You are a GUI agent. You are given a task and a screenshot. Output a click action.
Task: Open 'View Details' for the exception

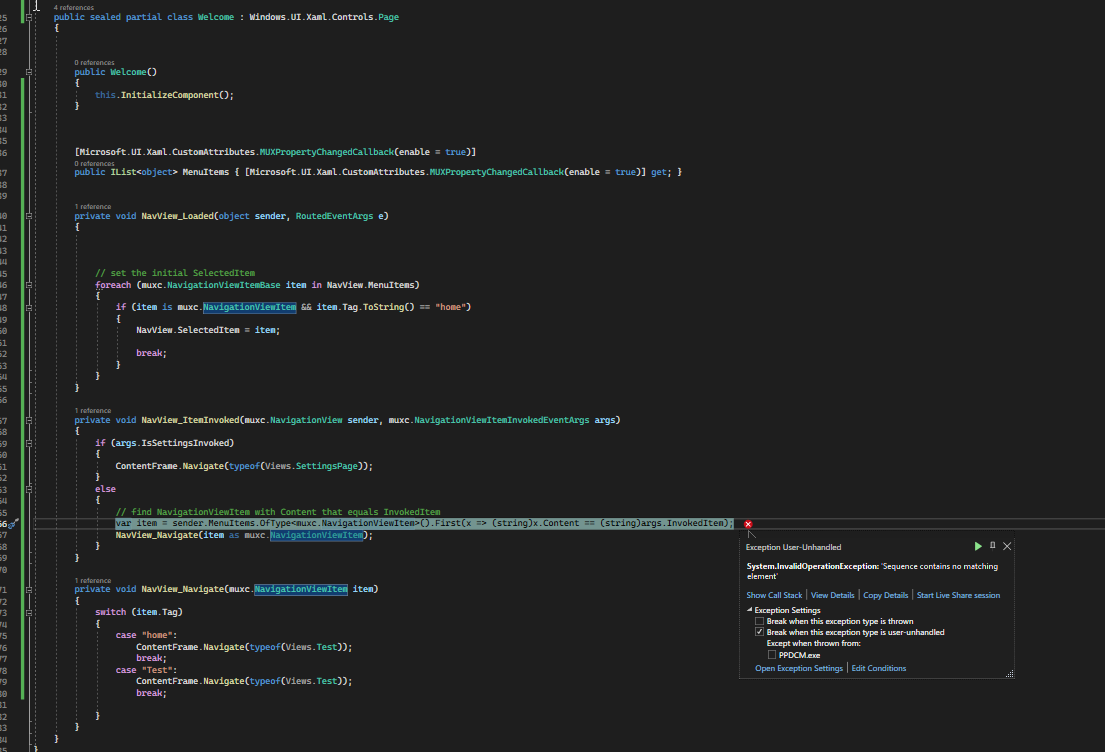832,594
